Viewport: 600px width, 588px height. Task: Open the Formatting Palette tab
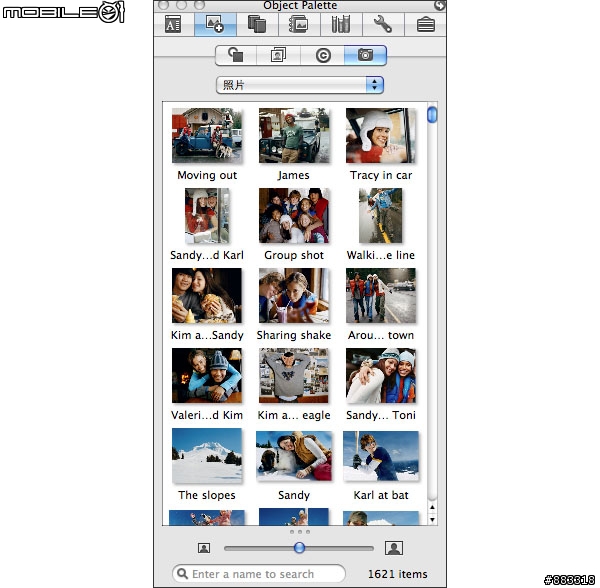click(173, 25)
